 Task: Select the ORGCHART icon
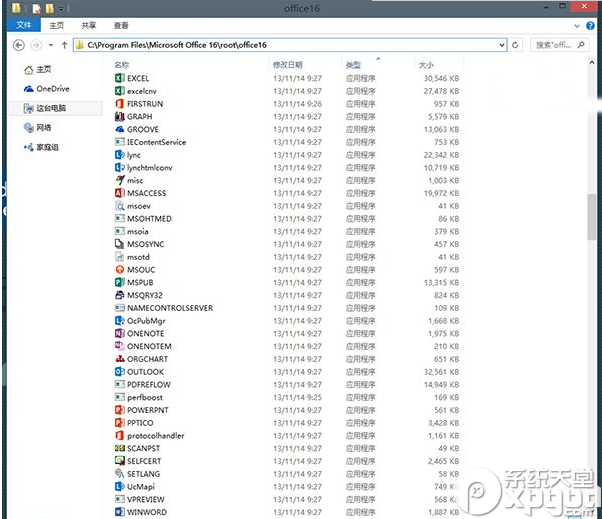(x=120, y=359)
